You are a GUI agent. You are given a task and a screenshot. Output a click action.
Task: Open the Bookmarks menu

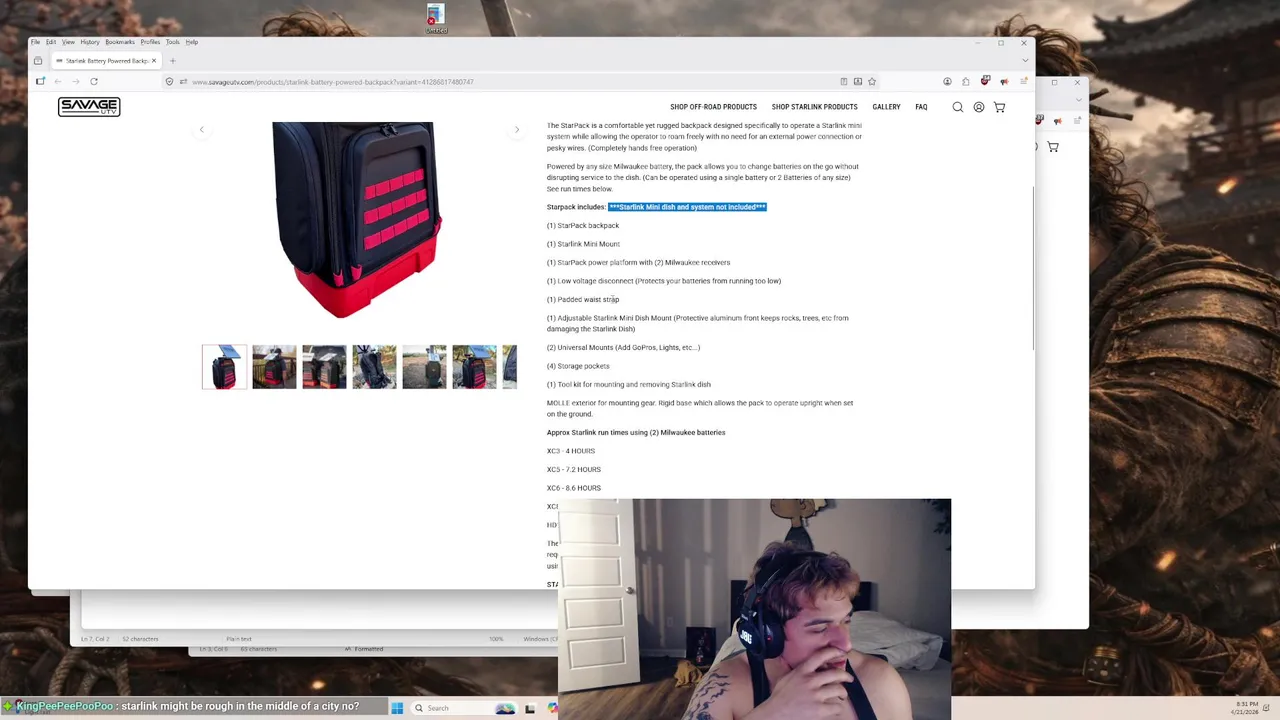click(120, 42)
